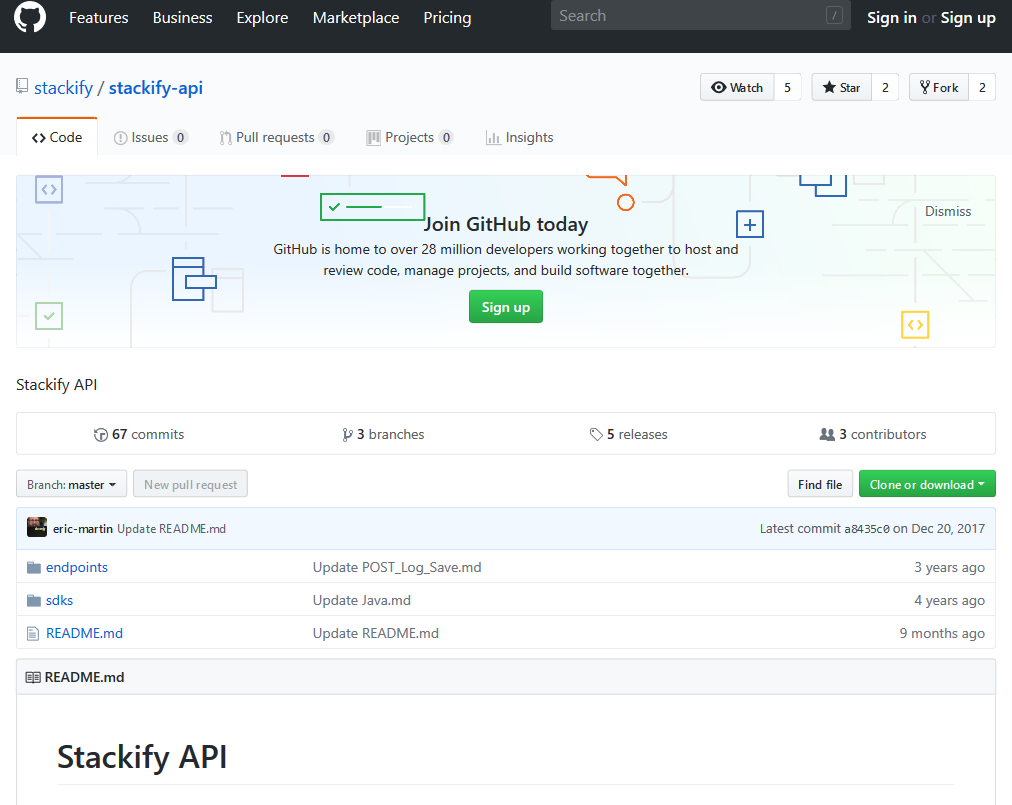Open the README.md row's Update README.md commit
The image size is (1012, 805).
[x=376, y=633]
